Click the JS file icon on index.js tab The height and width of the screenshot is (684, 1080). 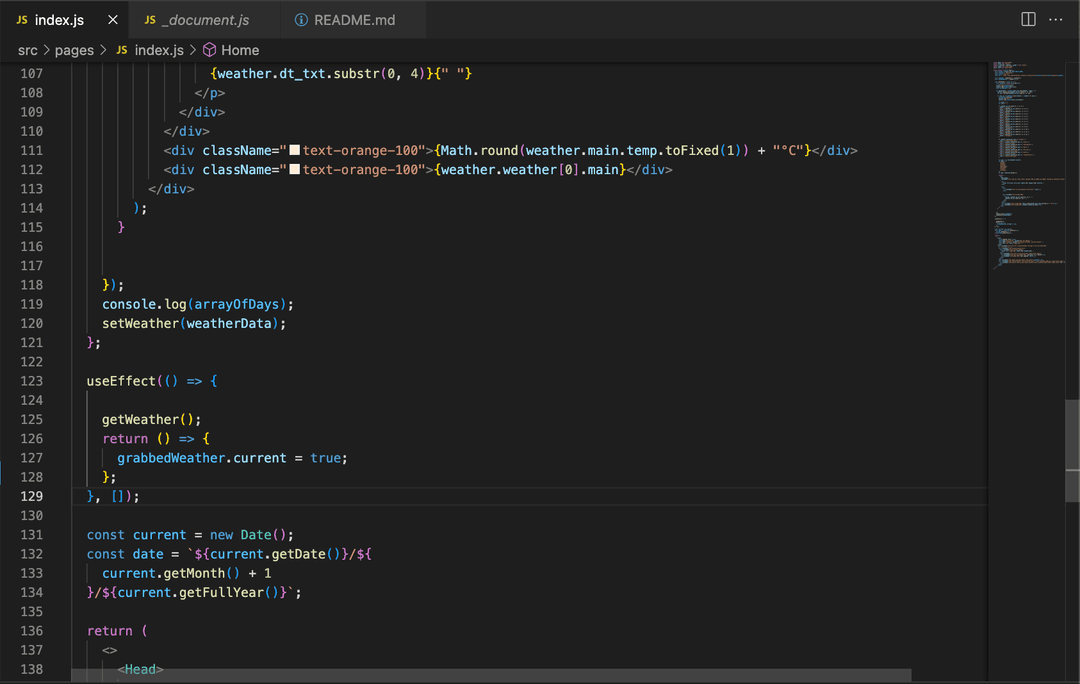tap(22, 20)
